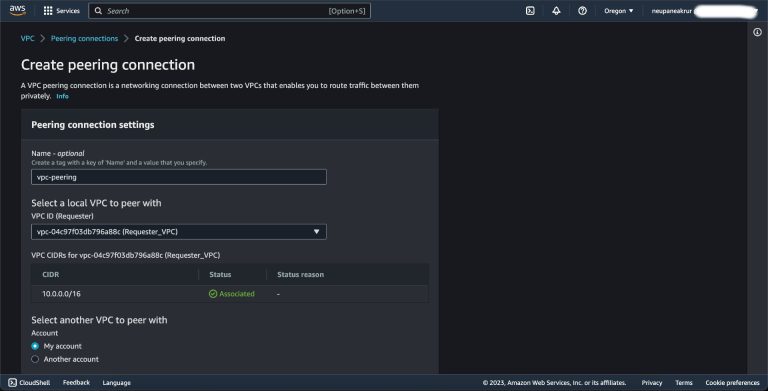
Task: Click the Peering connection settings heading
Action: [93, 125]
